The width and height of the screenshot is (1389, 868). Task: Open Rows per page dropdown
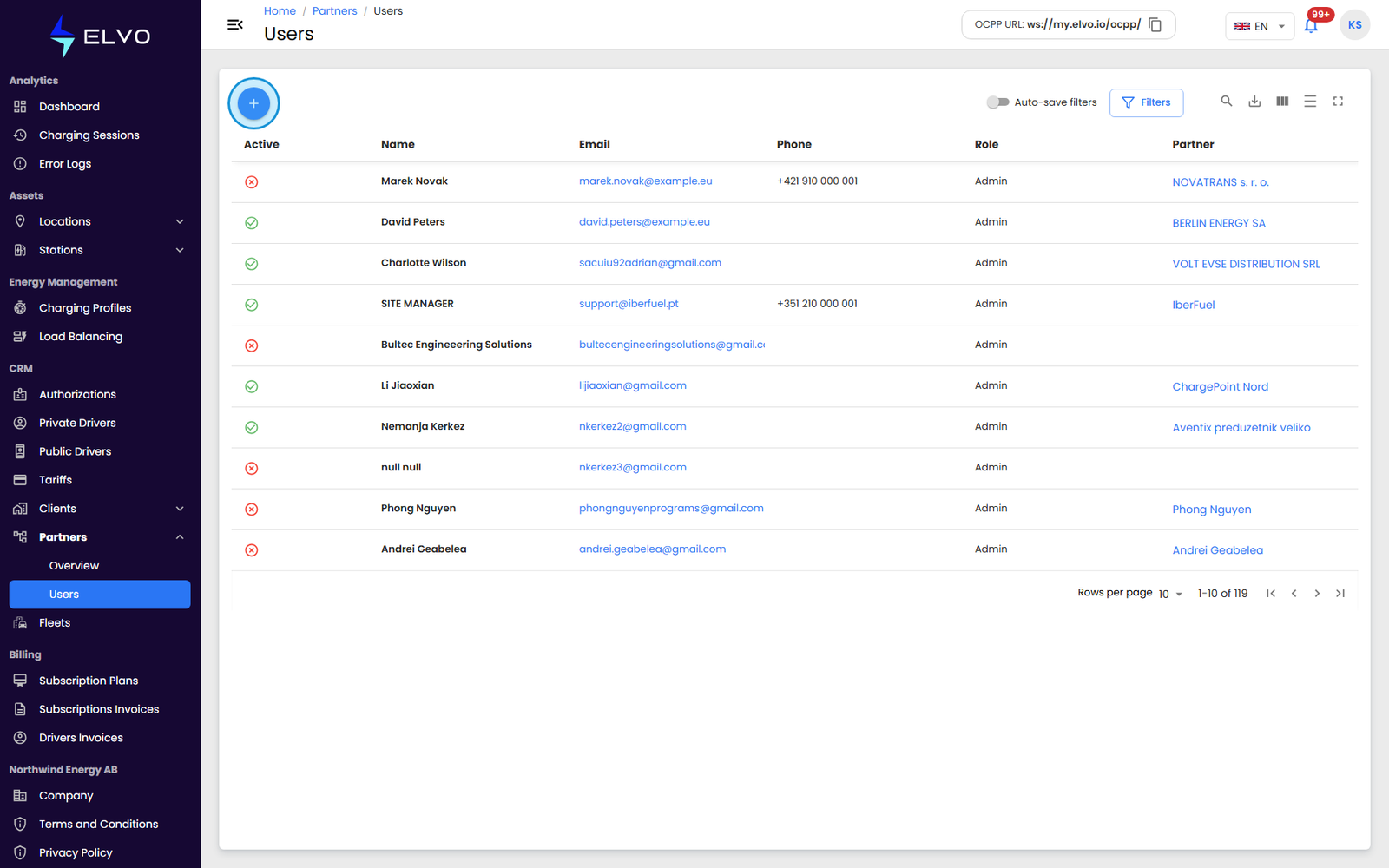pyautogui.click(x=1170, y=594)
